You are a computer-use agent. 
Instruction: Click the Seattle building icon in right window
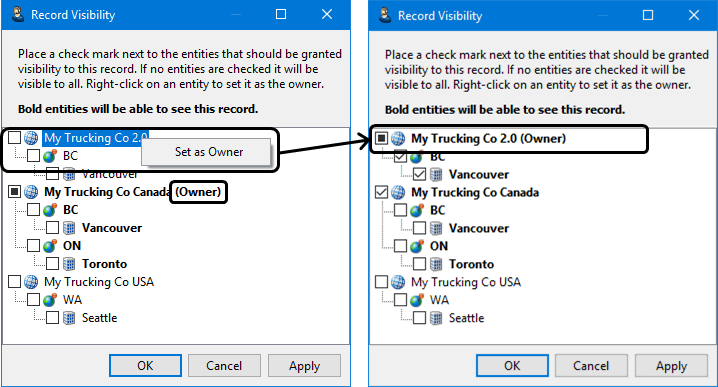(x=436, y=318)
